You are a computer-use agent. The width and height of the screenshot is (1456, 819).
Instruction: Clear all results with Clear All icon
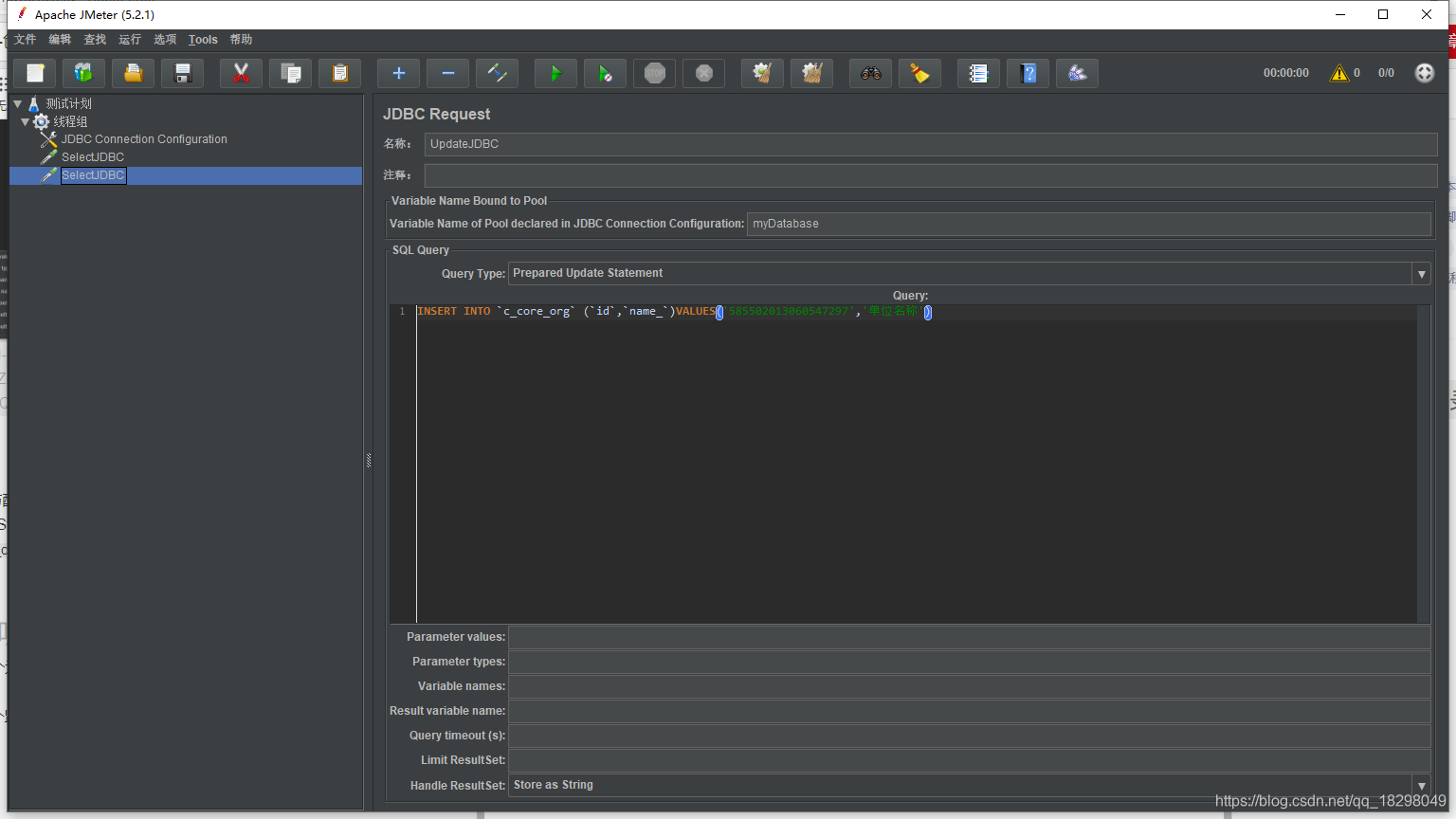812,73
